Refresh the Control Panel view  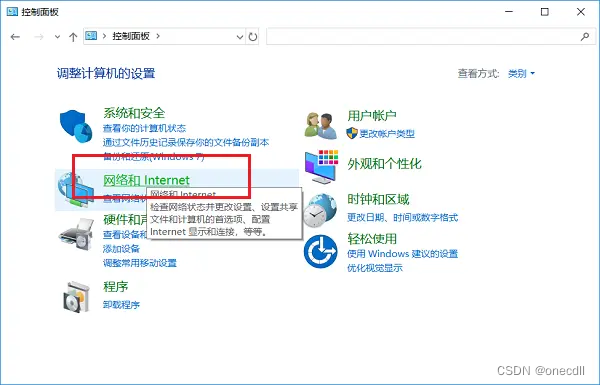(x=253, y=37)
